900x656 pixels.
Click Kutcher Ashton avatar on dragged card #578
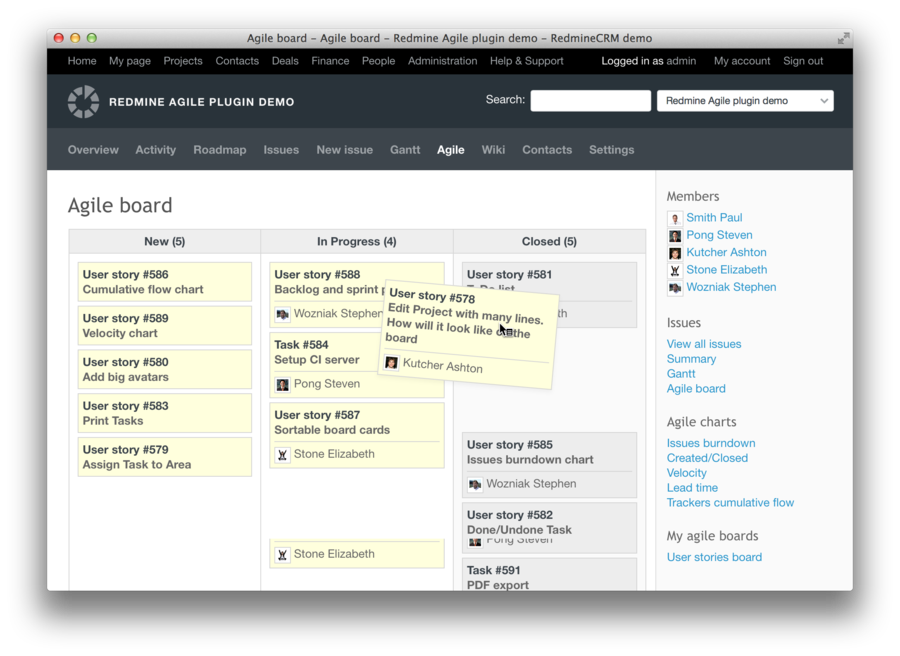click(x=391, y=363)
